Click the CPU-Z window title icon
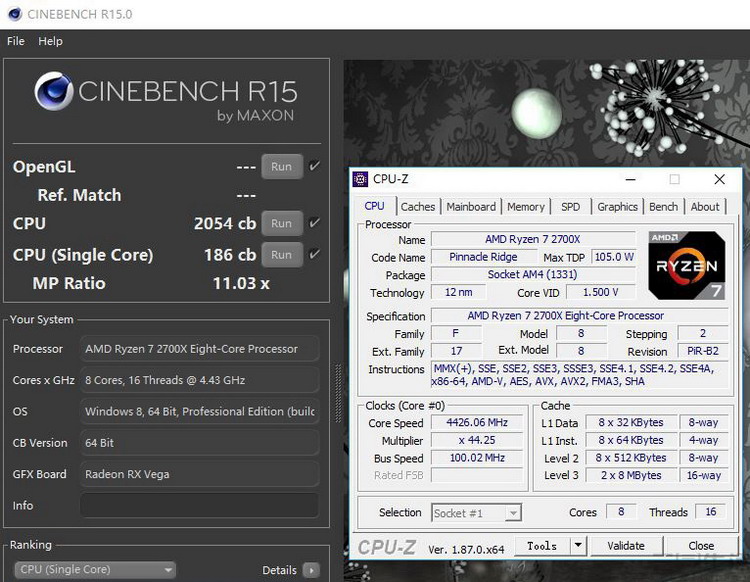750x582 pixels. 360,179
